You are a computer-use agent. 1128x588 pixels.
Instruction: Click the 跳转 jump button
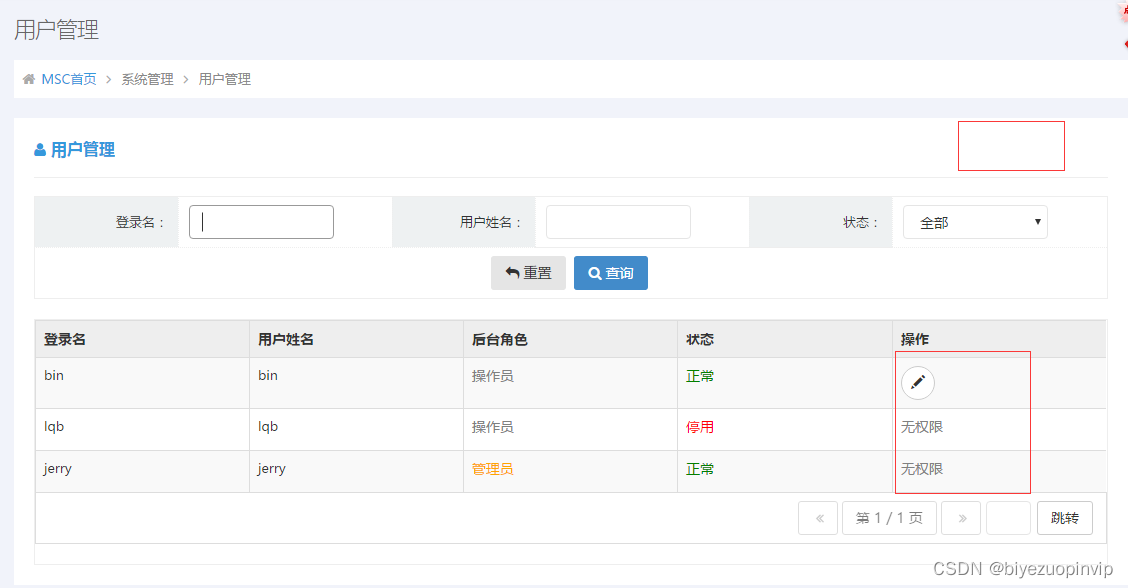[1064, 518]
